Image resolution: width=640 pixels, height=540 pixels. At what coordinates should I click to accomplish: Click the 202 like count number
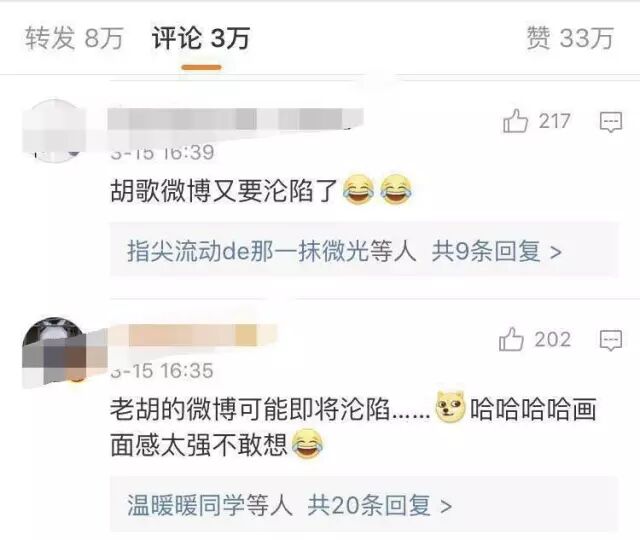tap(553, 340)
